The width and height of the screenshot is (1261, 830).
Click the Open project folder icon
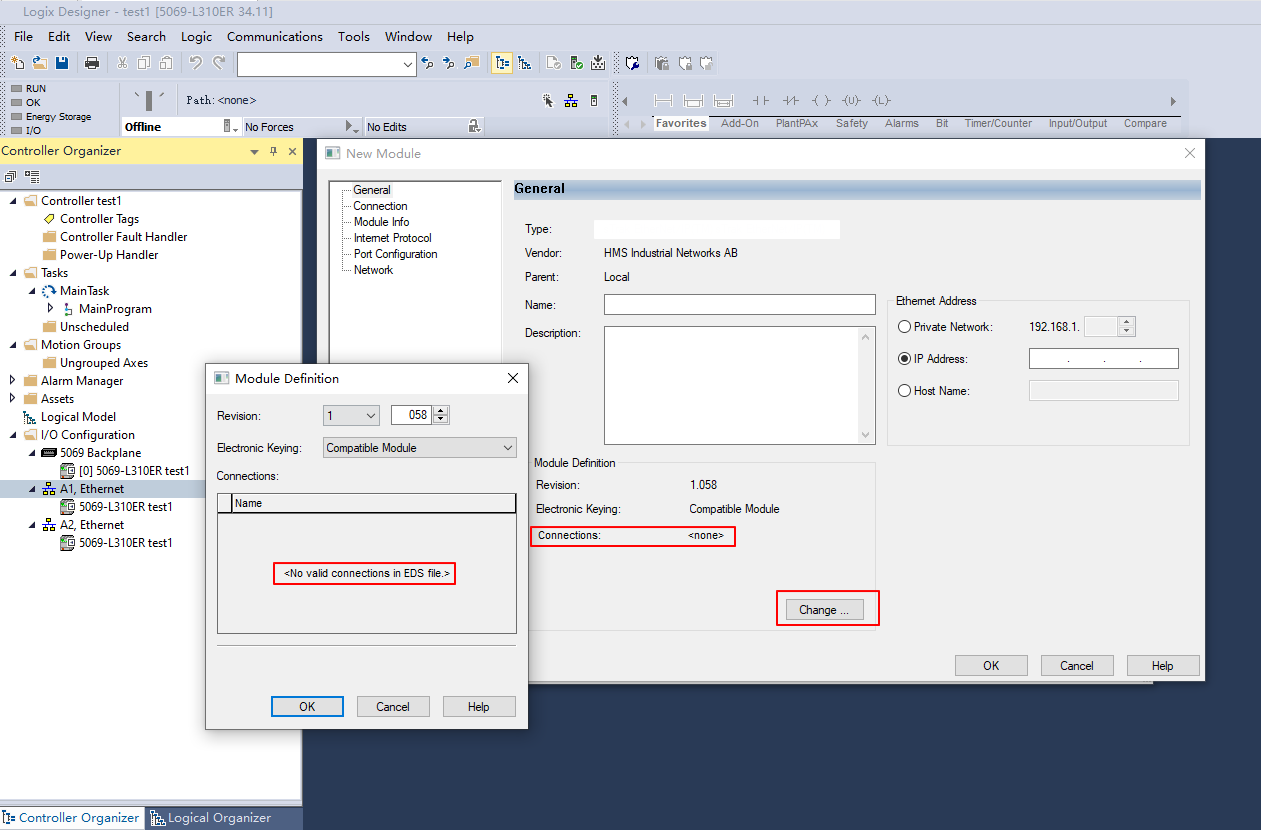[40, 63]
